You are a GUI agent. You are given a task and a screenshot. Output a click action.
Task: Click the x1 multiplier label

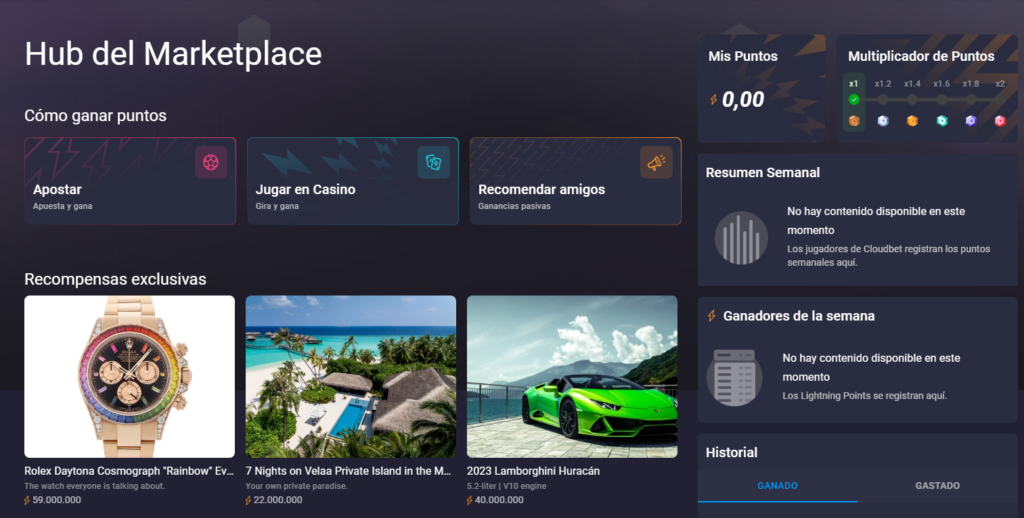coord(854,84)
